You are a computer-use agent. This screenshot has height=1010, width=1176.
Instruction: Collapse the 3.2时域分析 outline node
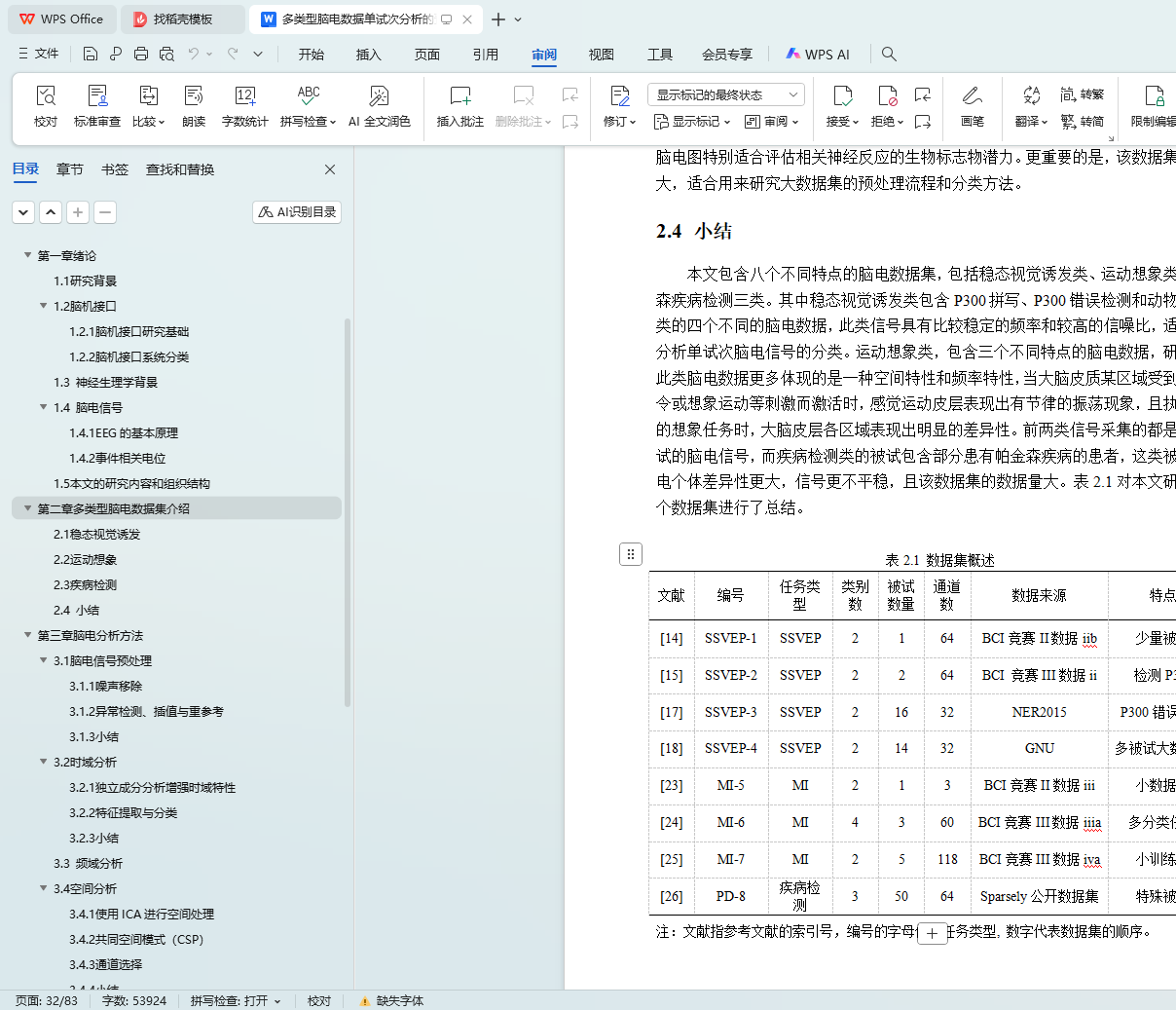click(x=43, y=762)
